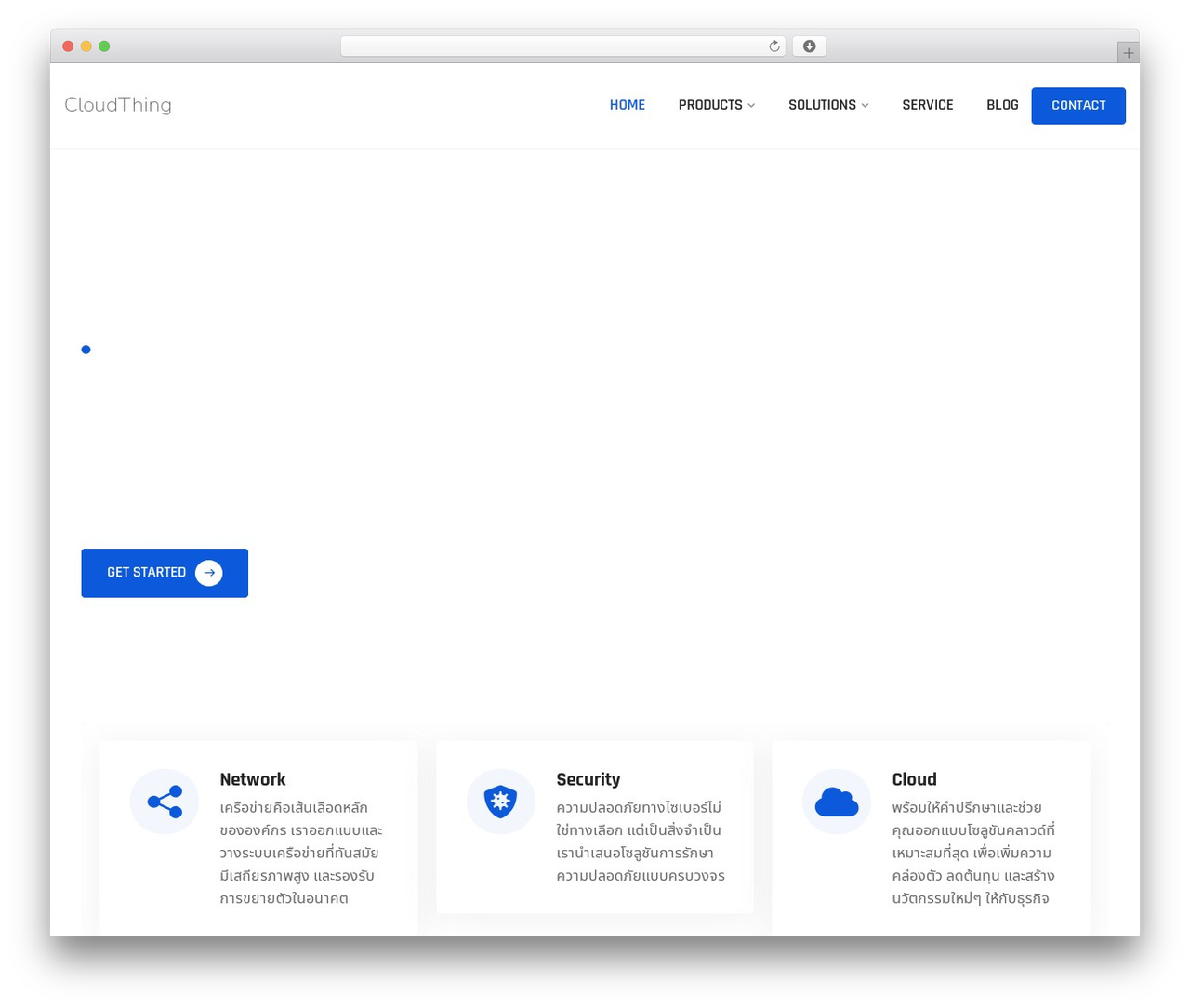Click the arrow icon in Get Started
The image size is (1190, 1008).
pos(209,573)
